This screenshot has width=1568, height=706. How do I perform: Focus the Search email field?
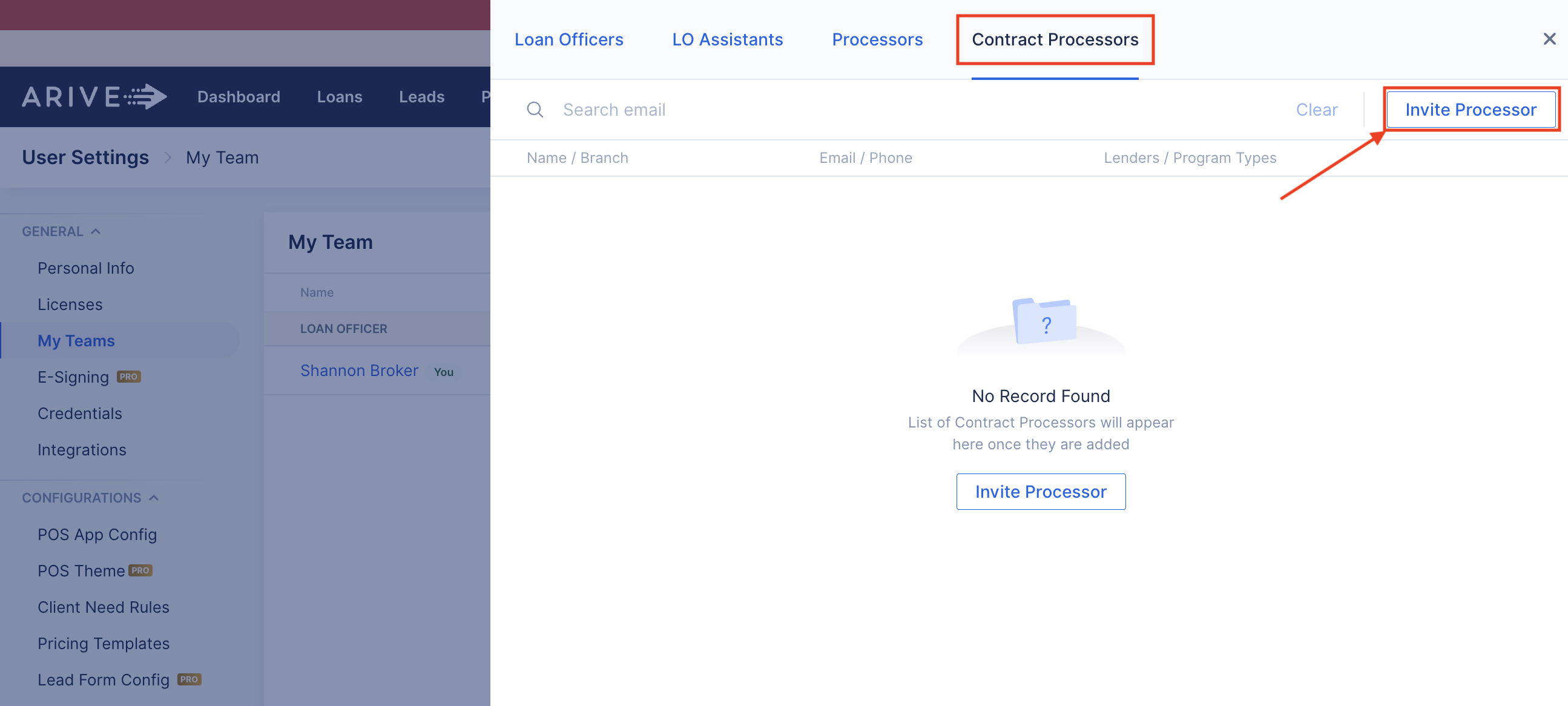coord(913,110)
